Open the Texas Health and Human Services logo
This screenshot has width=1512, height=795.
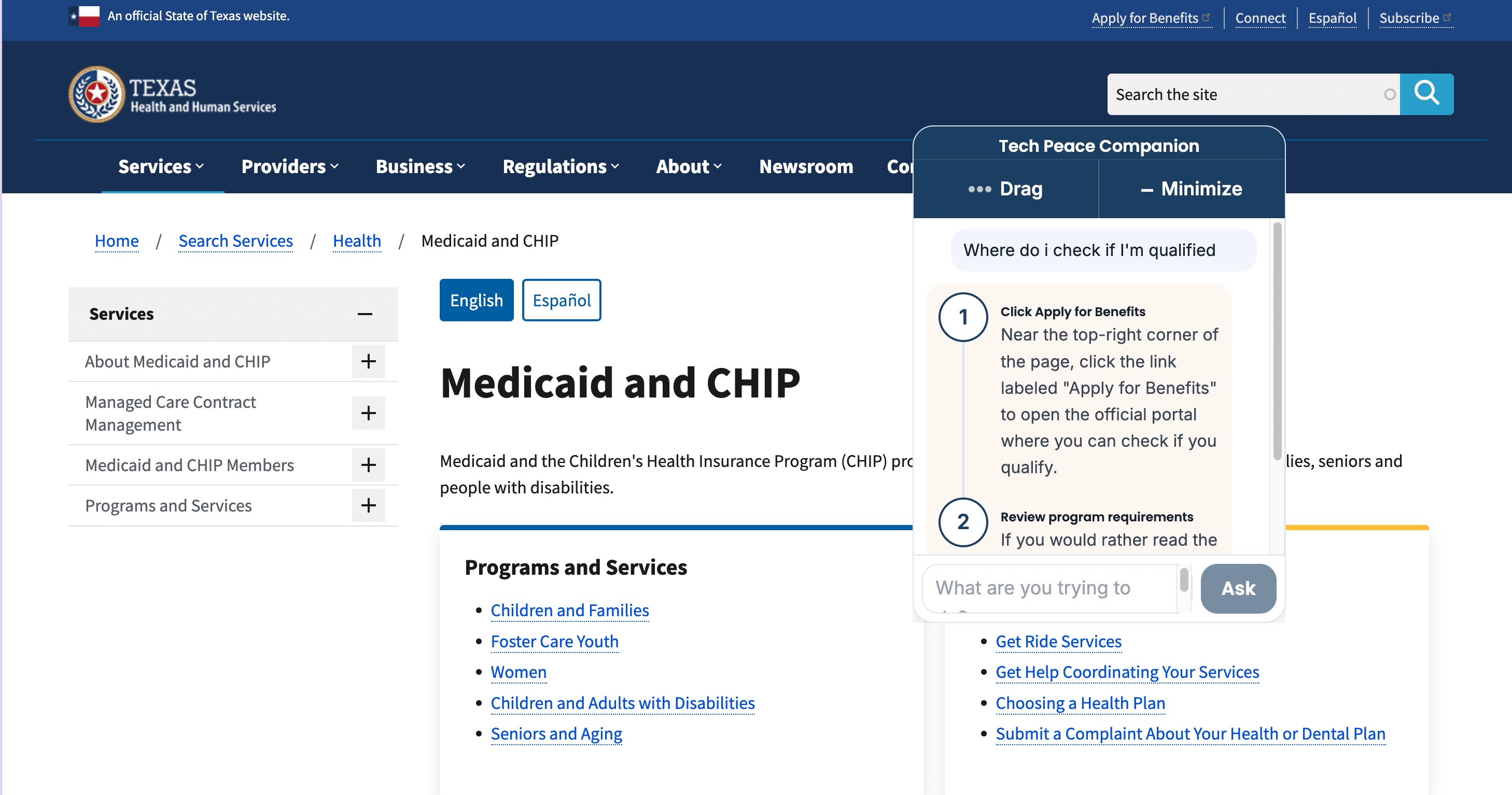coord(172,94)
